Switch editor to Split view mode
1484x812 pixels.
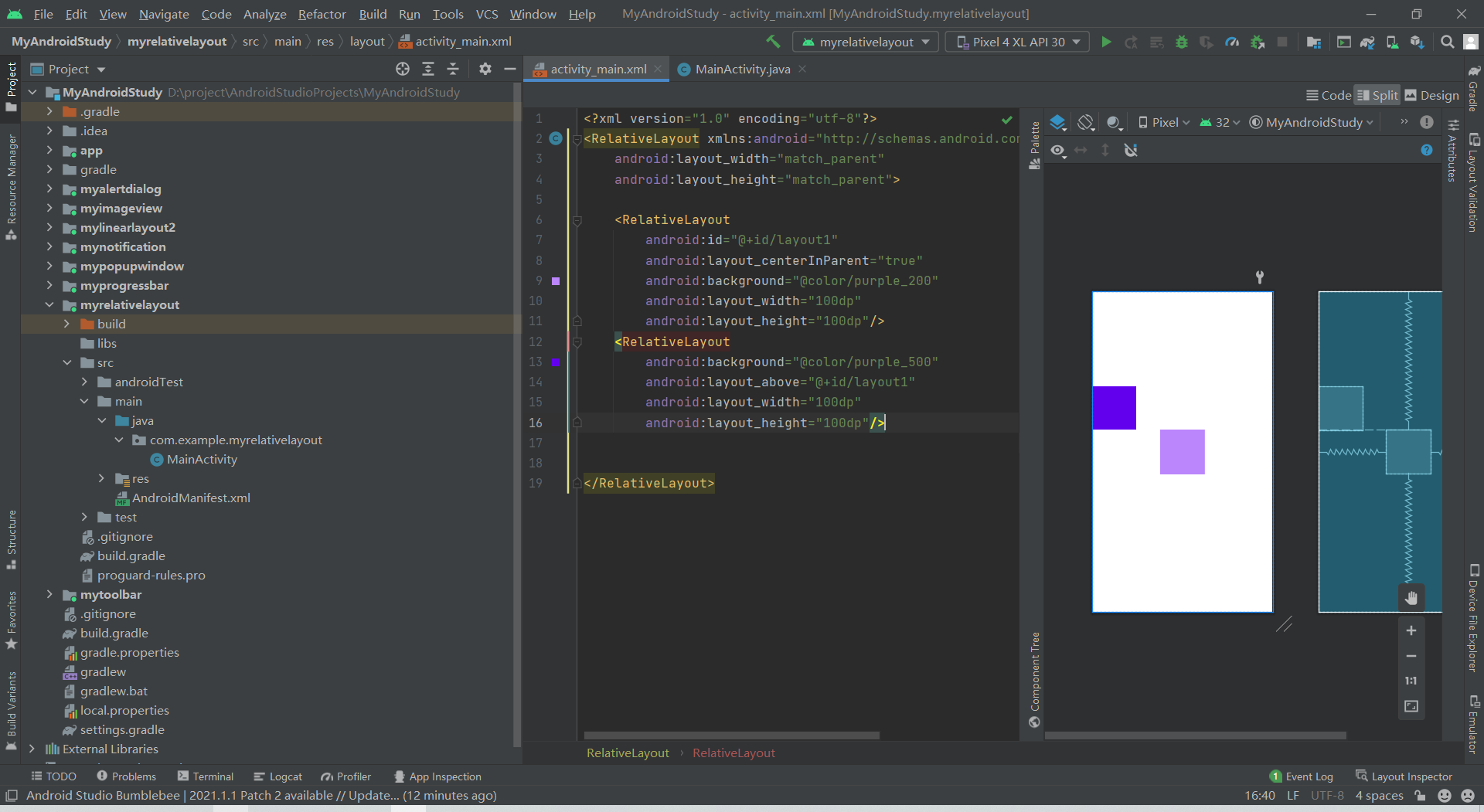pos(1377,95)
